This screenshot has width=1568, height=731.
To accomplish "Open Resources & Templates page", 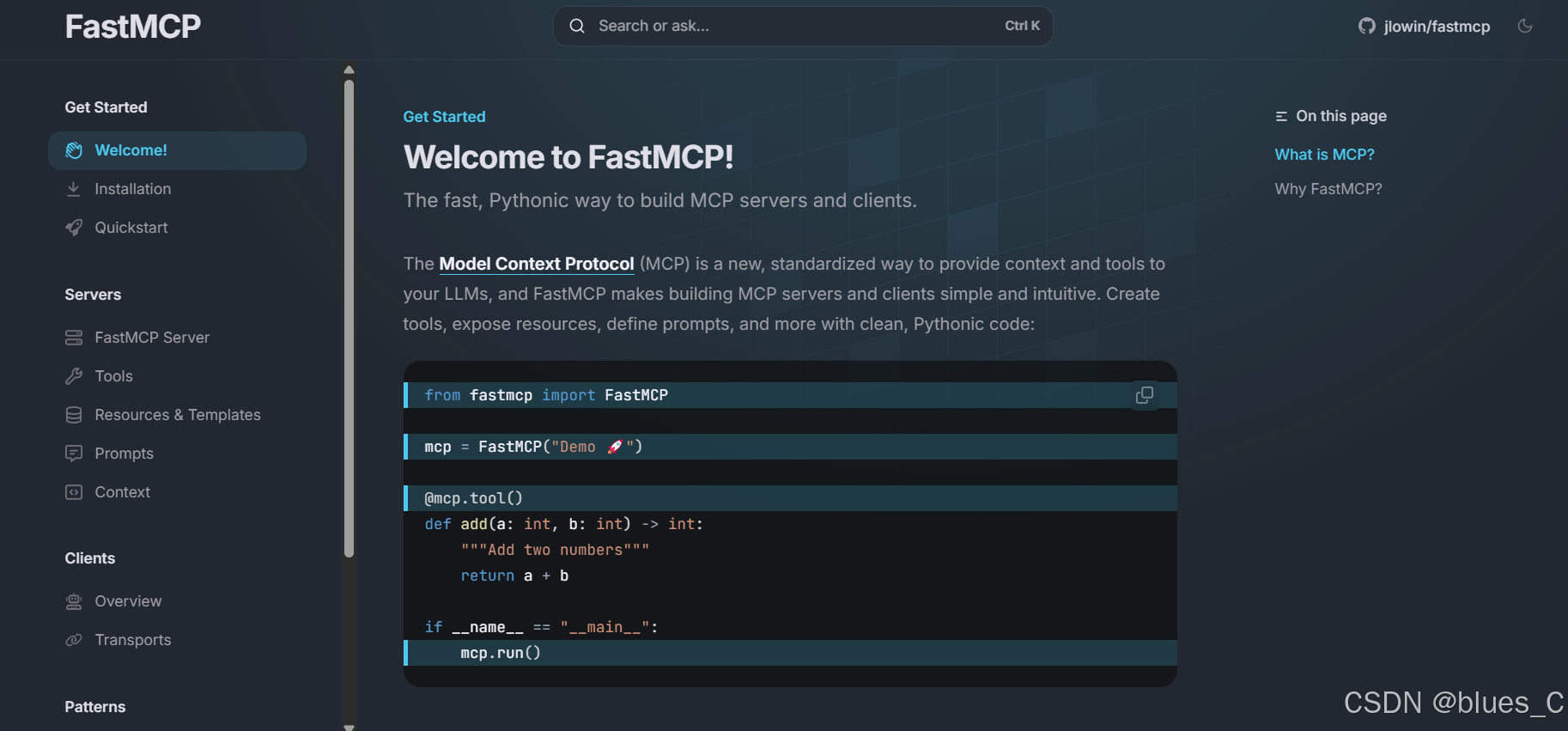I will [x=178, y=415].
